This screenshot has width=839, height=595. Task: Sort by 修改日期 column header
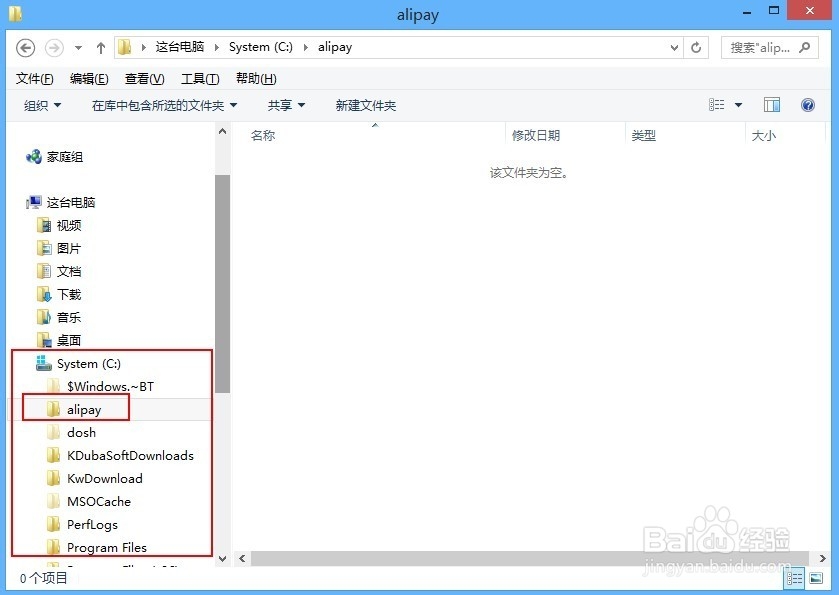click(x=536, y=135)
